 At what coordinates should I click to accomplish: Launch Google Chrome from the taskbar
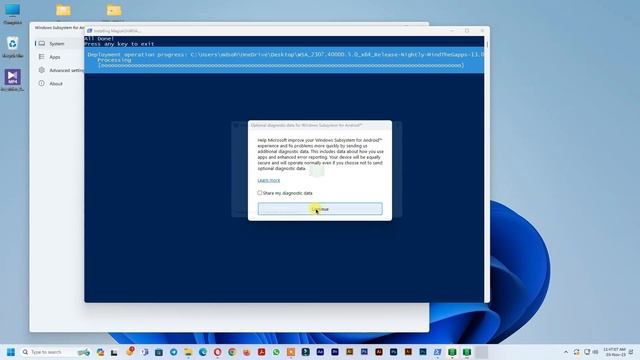point(232,352)
